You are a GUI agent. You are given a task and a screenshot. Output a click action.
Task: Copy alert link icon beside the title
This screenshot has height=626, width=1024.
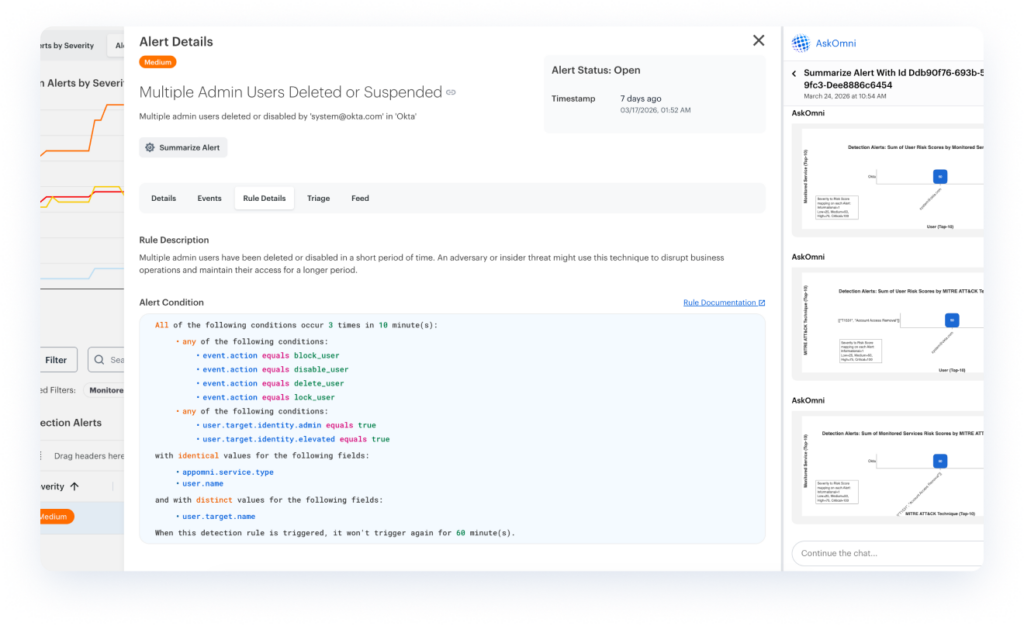tap(451, 93)
